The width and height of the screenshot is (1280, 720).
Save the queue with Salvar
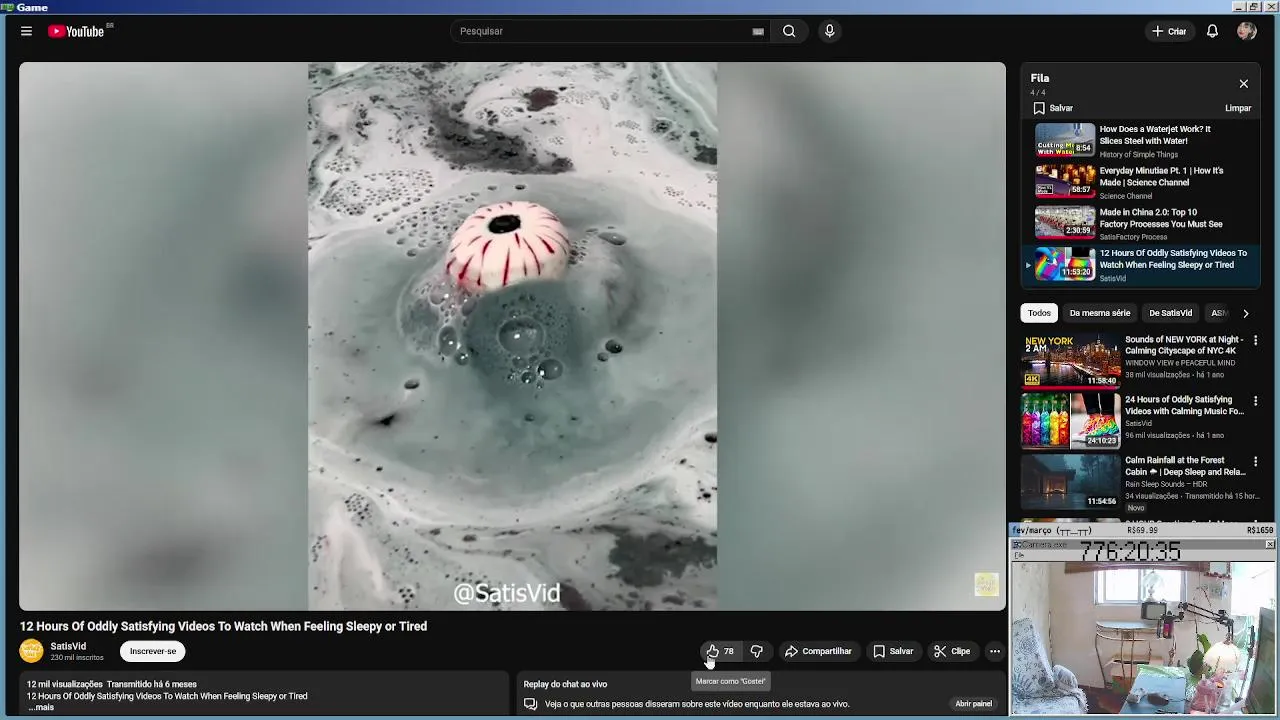coord(1053,108)
